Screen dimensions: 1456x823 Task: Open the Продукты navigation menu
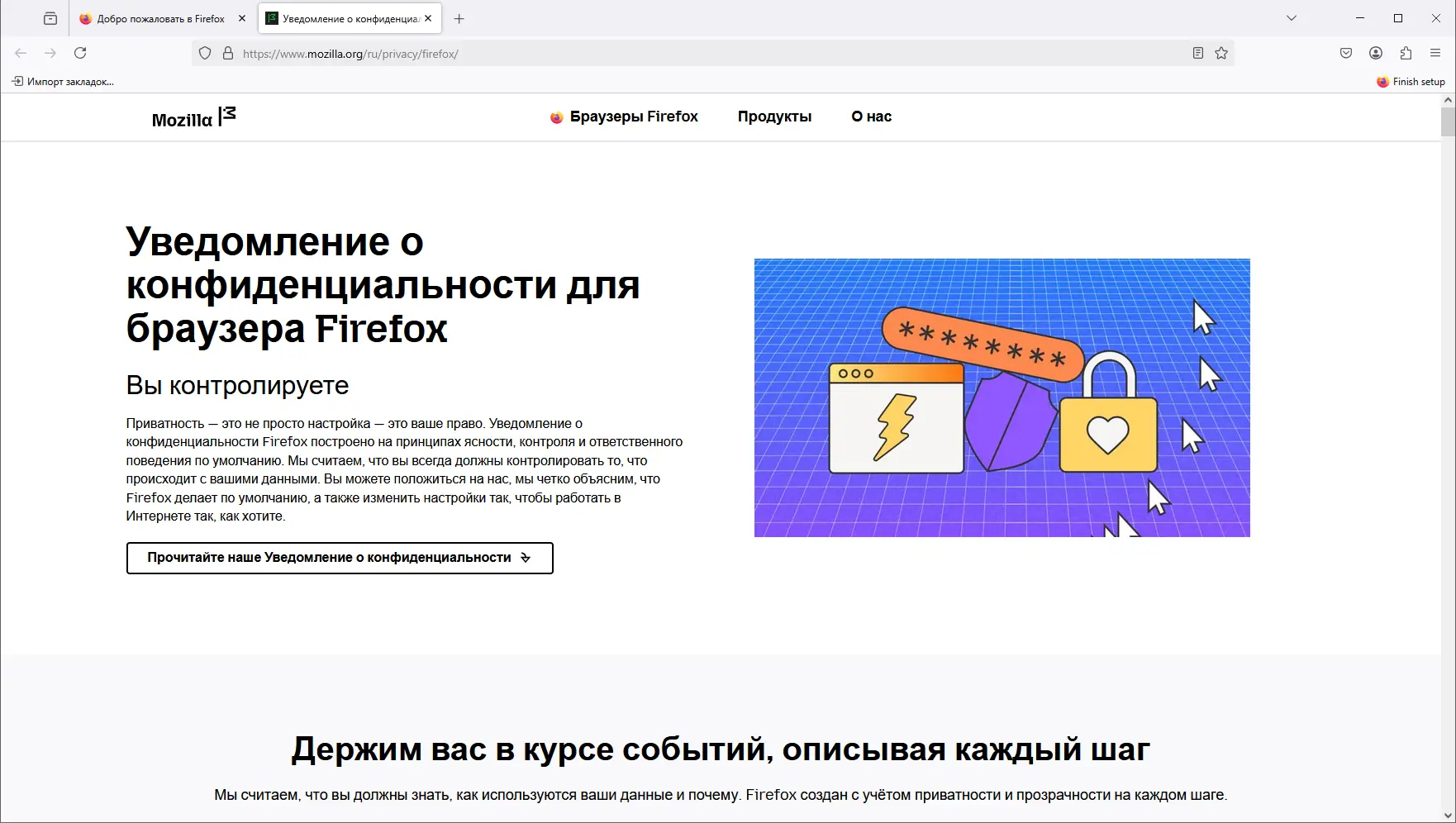click(774, 117)
